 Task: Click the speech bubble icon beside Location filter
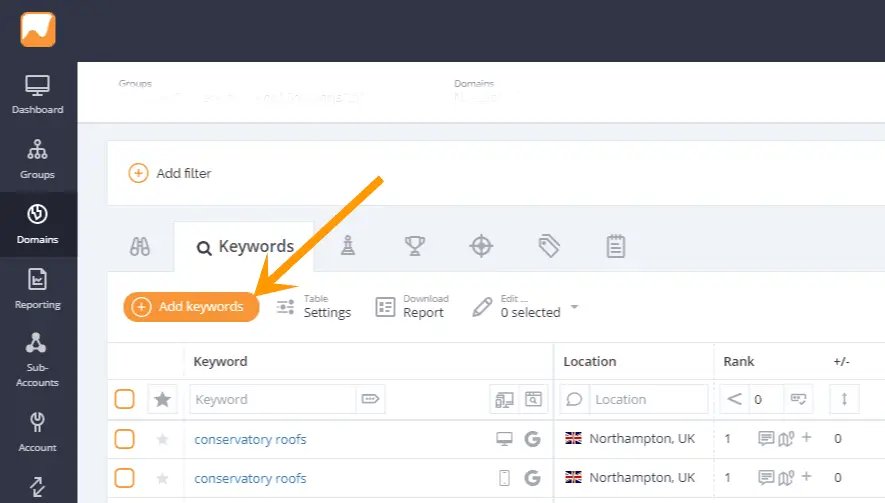tap(575, 399)
